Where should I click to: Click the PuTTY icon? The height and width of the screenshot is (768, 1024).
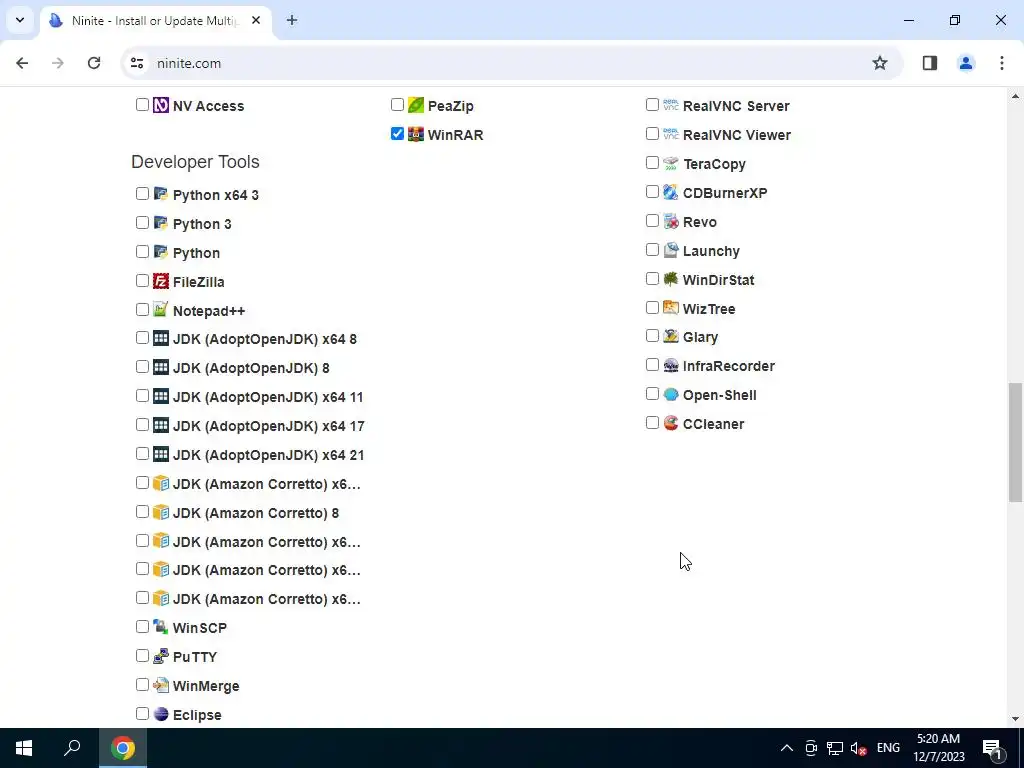click(161, 656)
